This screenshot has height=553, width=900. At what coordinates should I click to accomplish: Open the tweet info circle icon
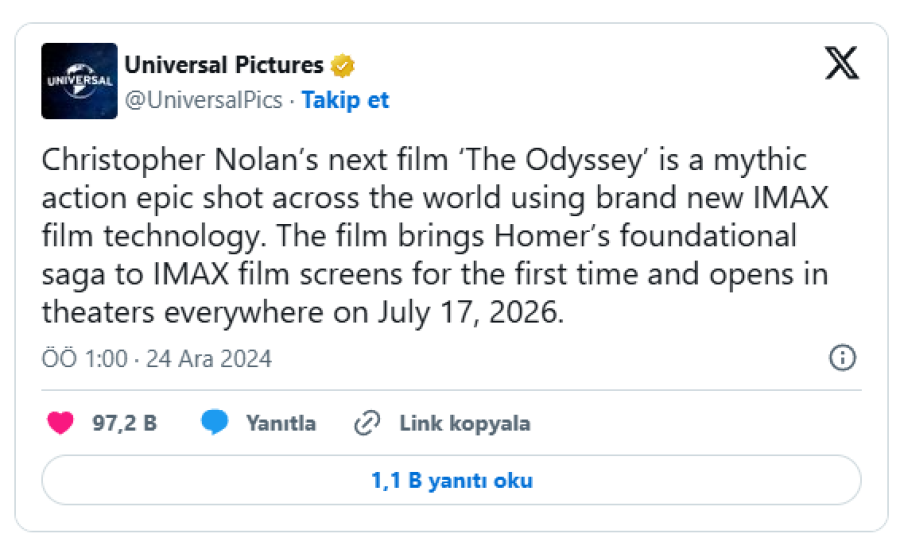coord(843,357)
